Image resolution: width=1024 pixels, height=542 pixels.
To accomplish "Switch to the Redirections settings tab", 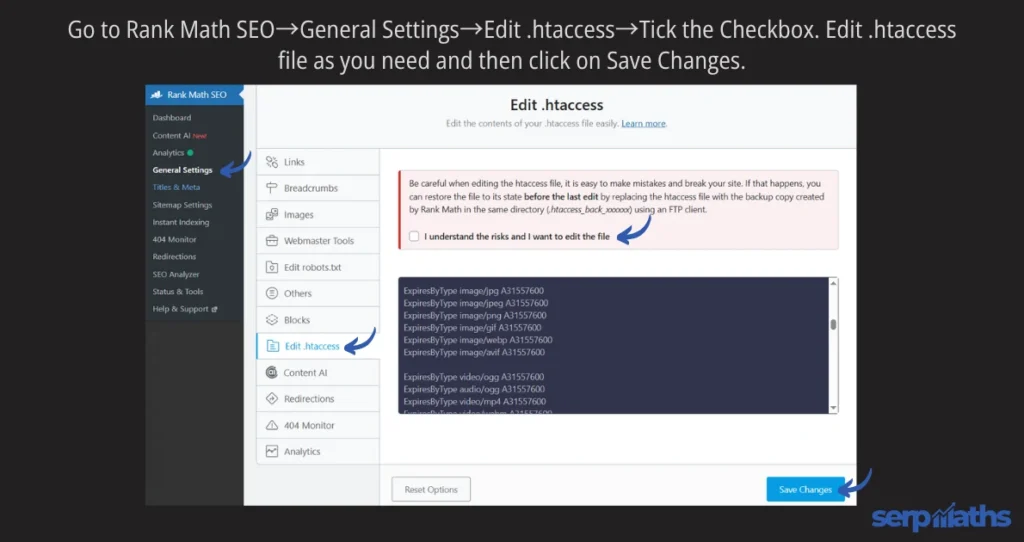I will click(x=318, y=398).
